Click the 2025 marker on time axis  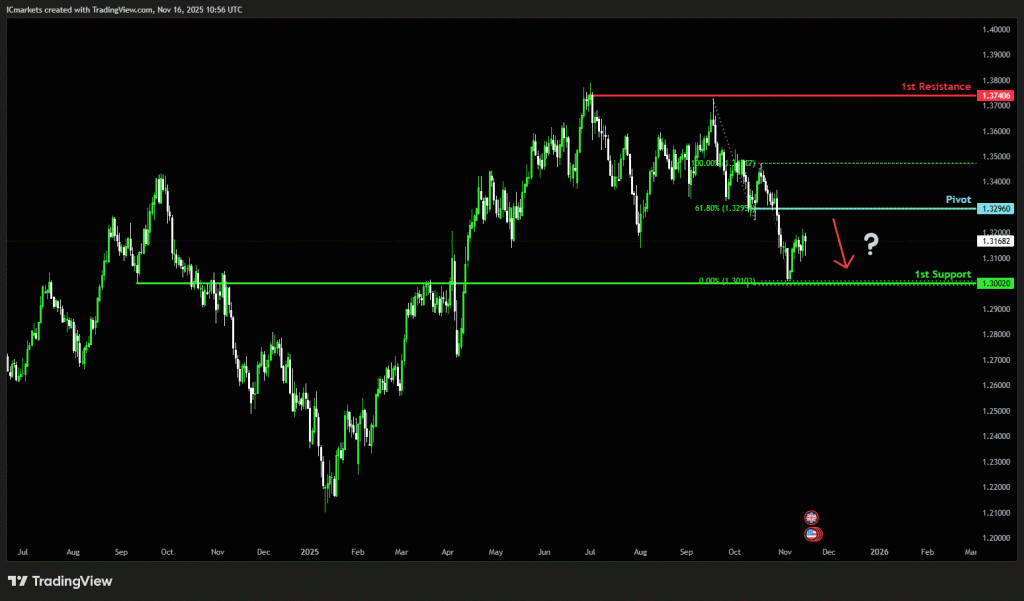309,551
